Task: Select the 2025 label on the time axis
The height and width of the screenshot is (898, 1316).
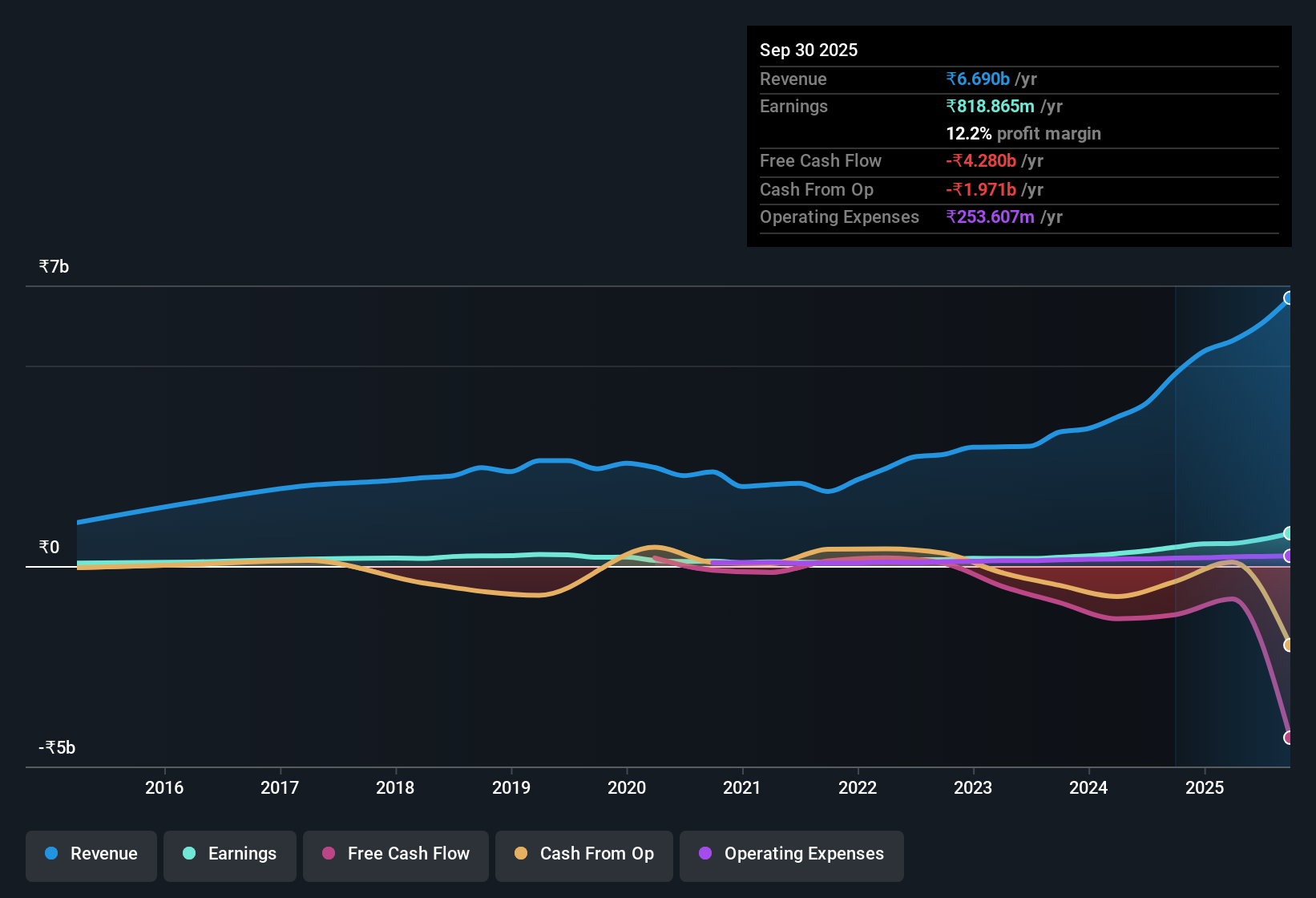Action: (1206, 788)
